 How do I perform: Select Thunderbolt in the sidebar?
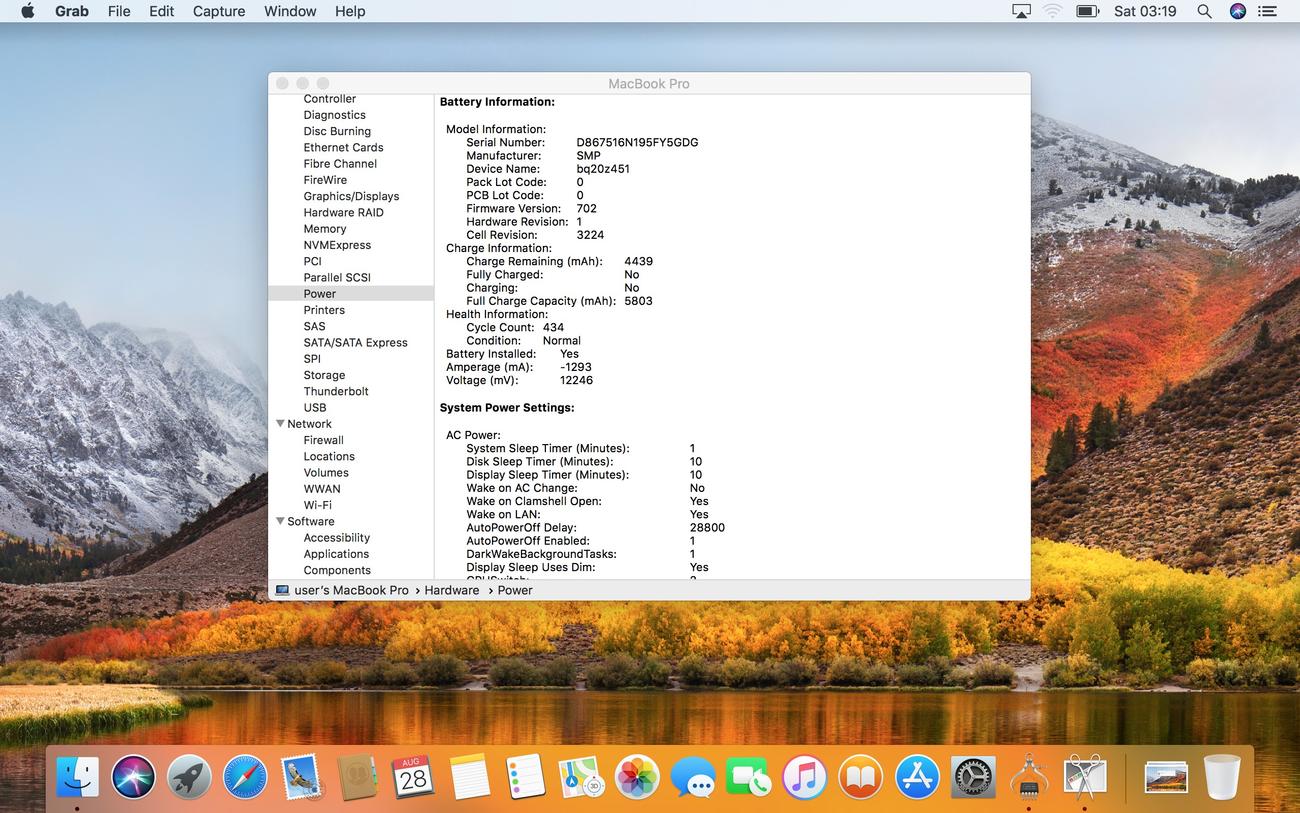[x=336, y=391]
